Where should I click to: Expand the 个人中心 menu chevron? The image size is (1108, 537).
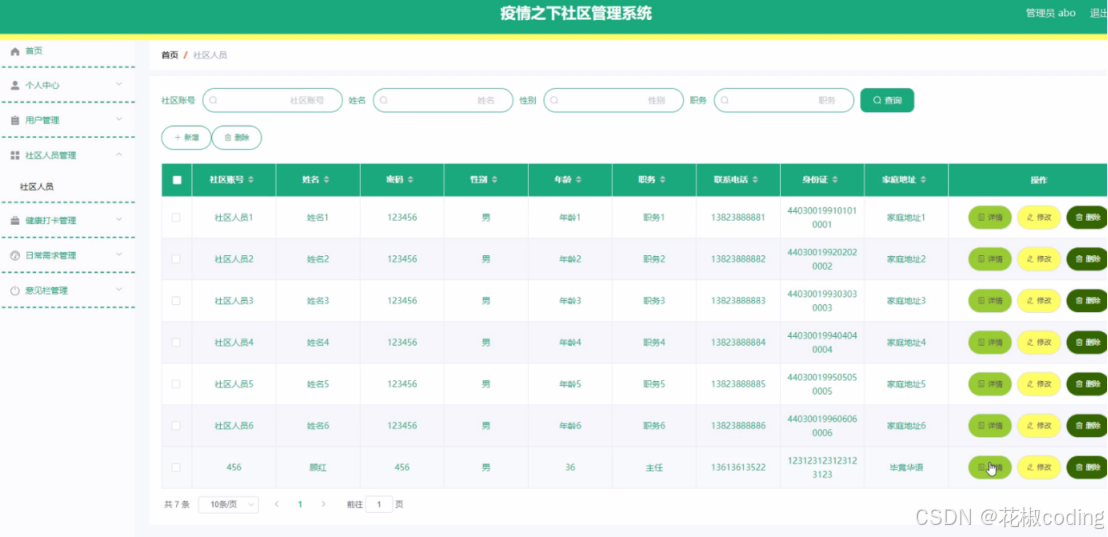119,84
